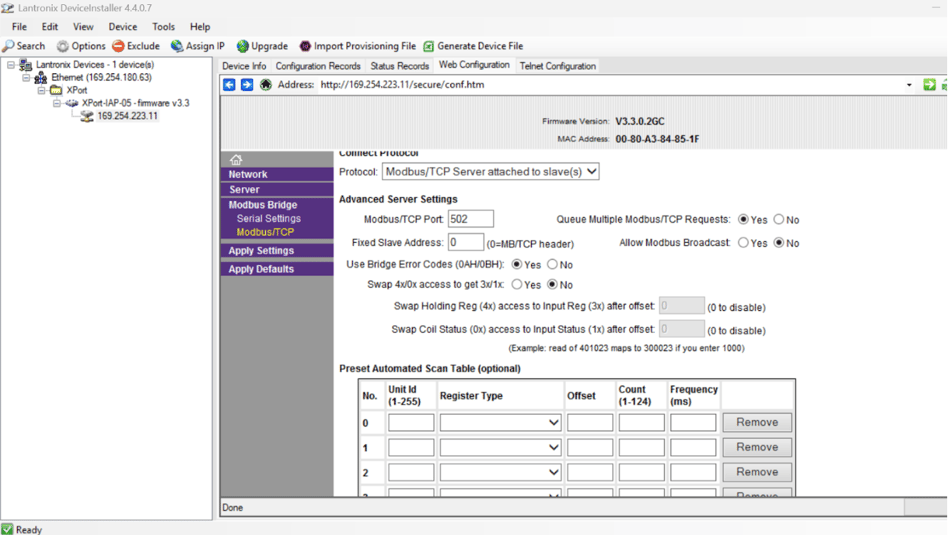Click the XPort folder icon

click(56, 90)
